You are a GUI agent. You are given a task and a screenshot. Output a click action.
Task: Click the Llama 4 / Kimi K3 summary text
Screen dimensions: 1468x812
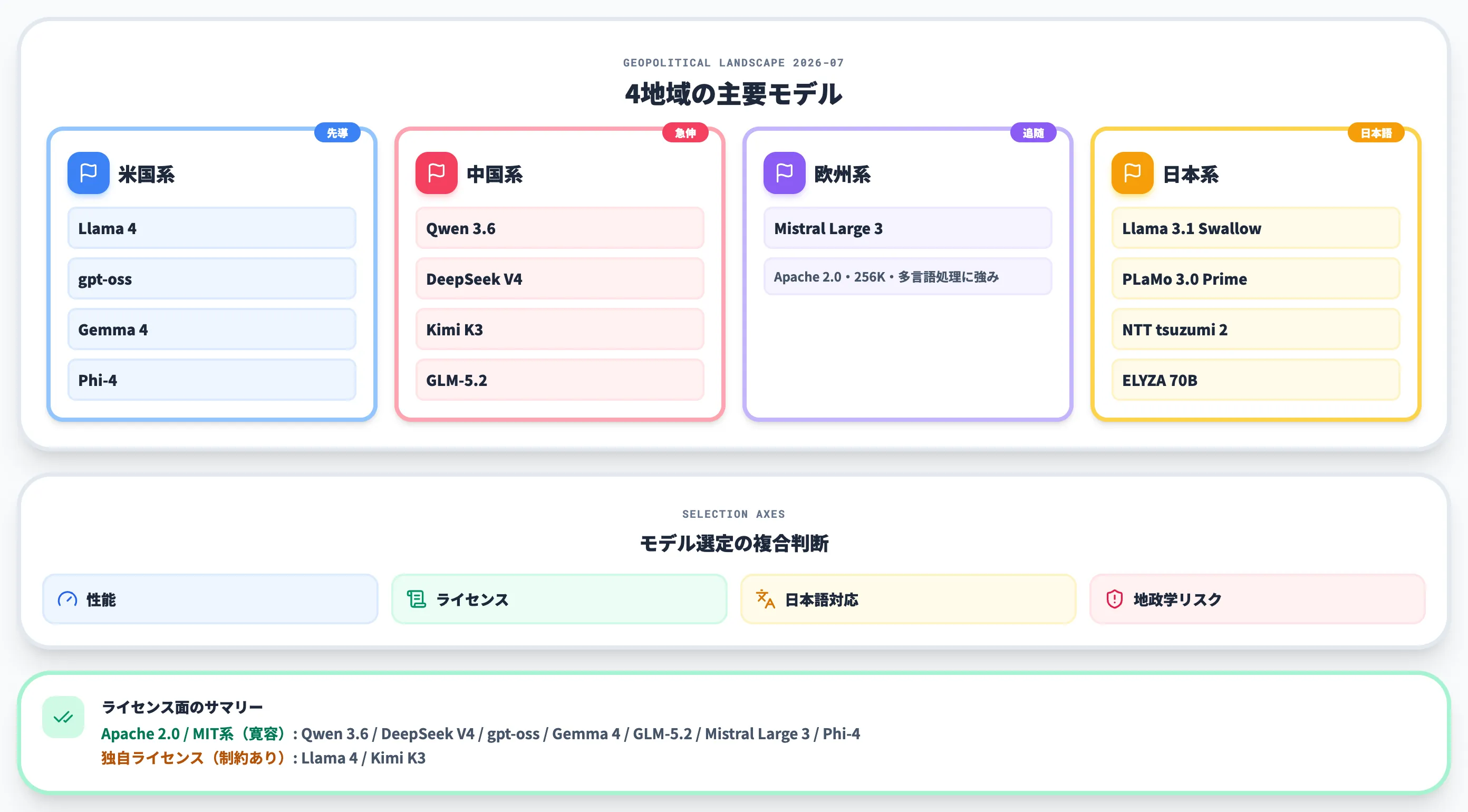click(363, 758)
